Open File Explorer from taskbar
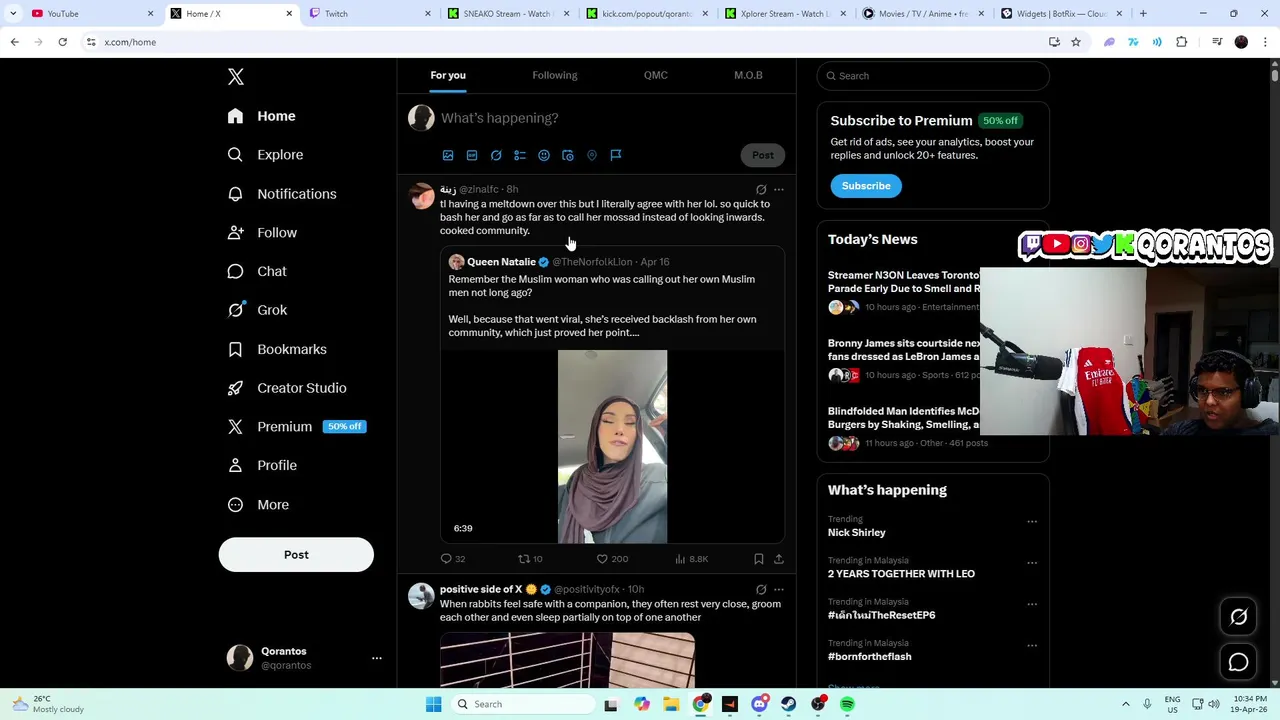 [x=670, y=704]
